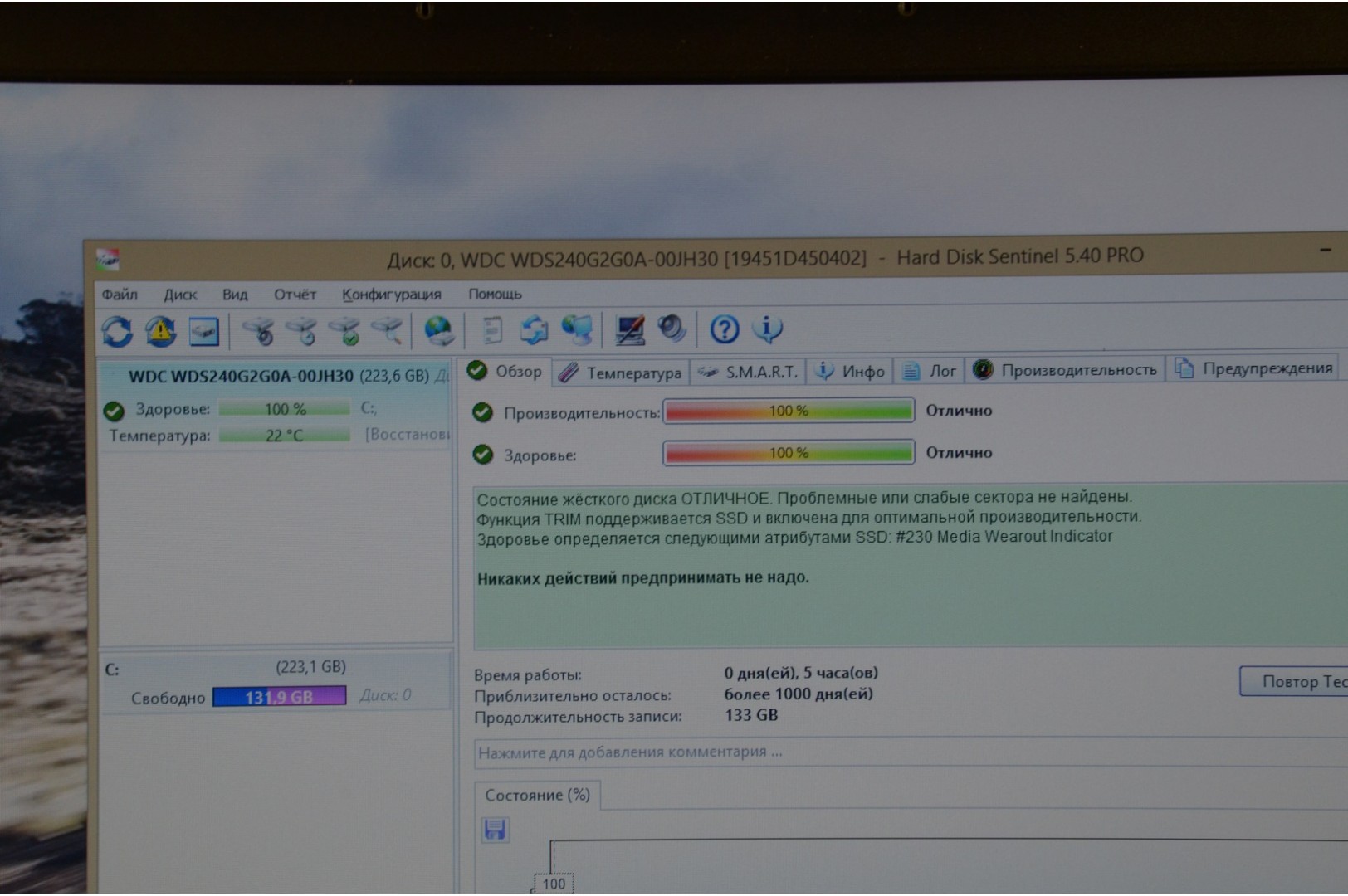Click the disk icon with green checkmark
The height and width of the screenshot is (896, 1348).
tap(344, 330)
